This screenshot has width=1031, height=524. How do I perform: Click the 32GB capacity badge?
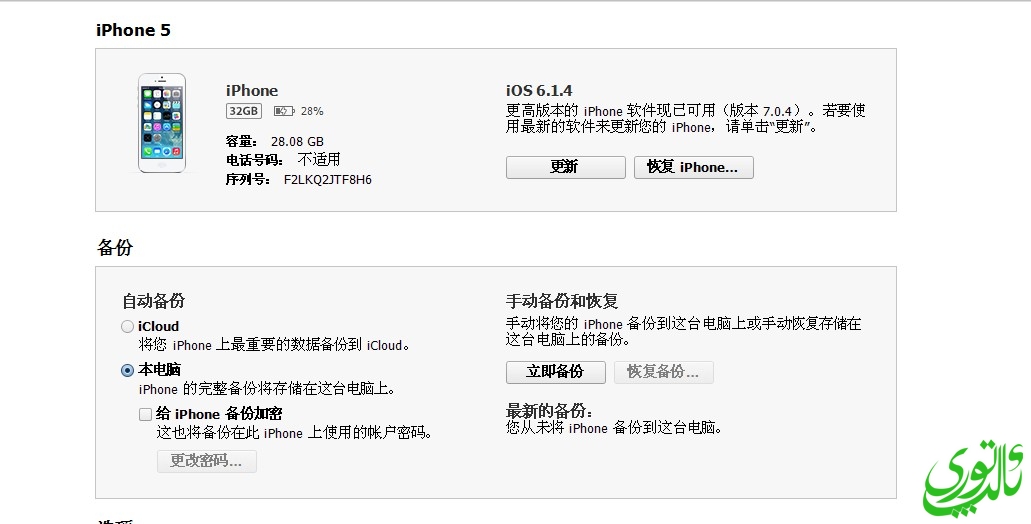coord(244,111)
